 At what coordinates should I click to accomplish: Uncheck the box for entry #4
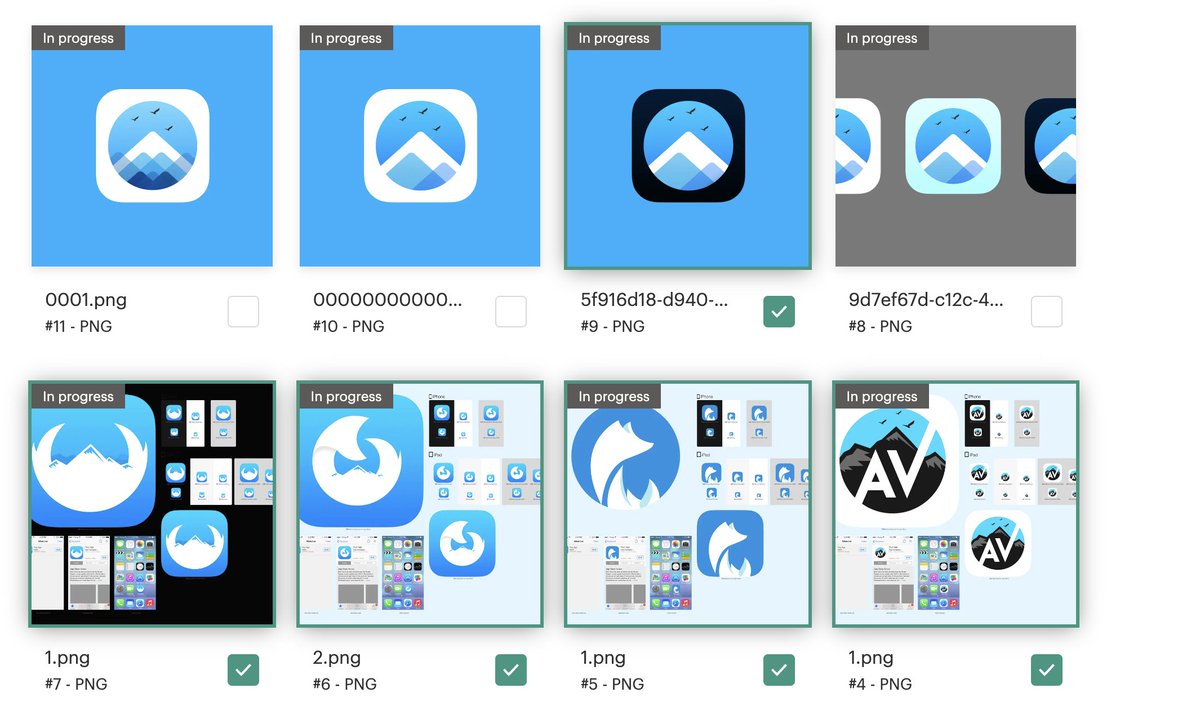(1047, 670)
